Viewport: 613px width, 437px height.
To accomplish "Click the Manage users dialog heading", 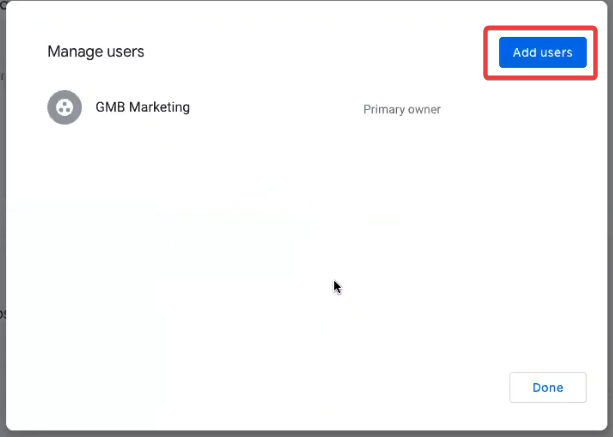I will [x=96, y=52].
